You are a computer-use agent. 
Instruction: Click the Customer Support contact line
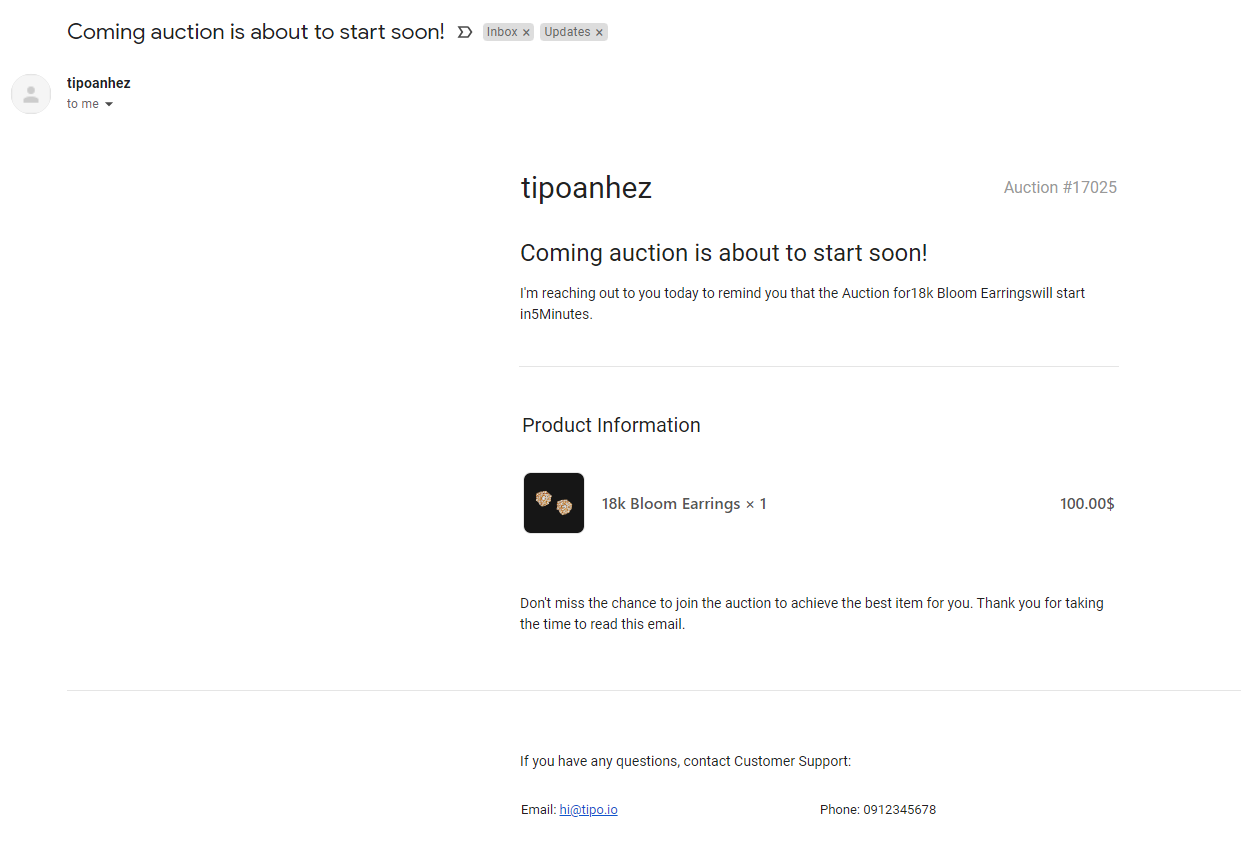point(685,761)
